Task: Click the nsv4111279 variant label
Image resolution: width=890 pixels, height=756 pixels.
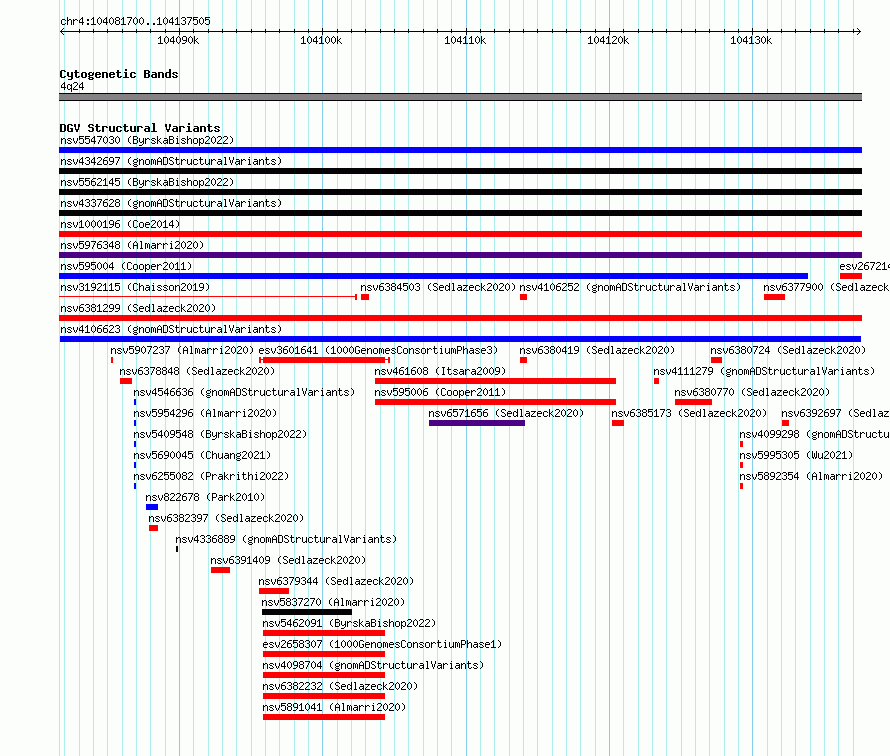Action: (764, 371)
